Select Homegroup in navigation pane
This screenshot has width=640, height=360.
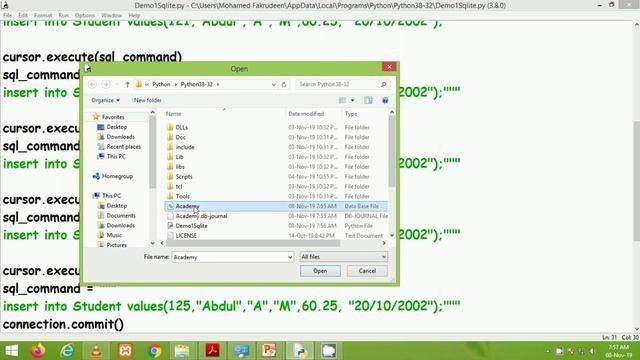click(x=117, y=176)
